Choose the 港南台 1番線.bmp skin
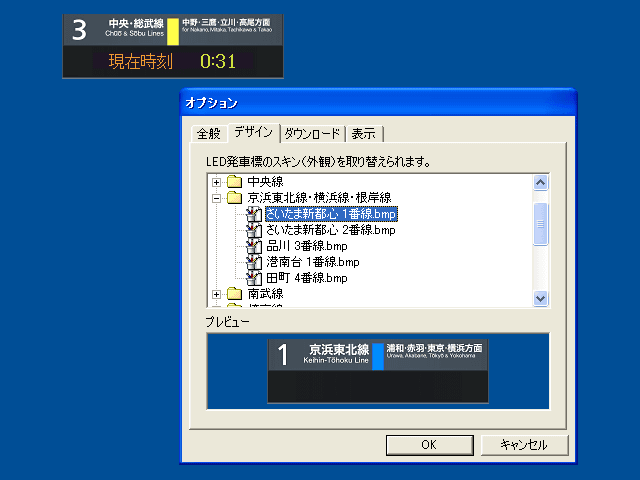Viewport: 640px width, 480px height. pyautogui.click(x=313, y=262)
